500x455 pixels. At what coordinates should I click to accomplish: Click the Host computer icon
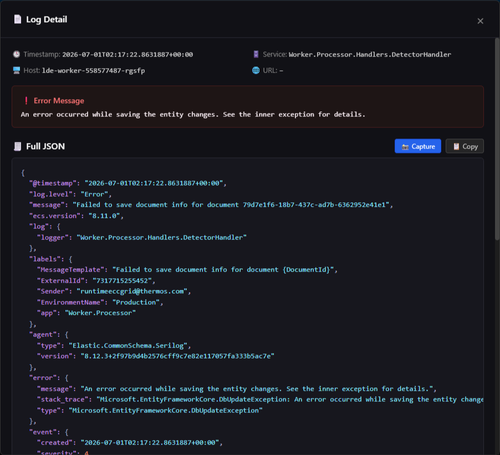coord(16,70)
